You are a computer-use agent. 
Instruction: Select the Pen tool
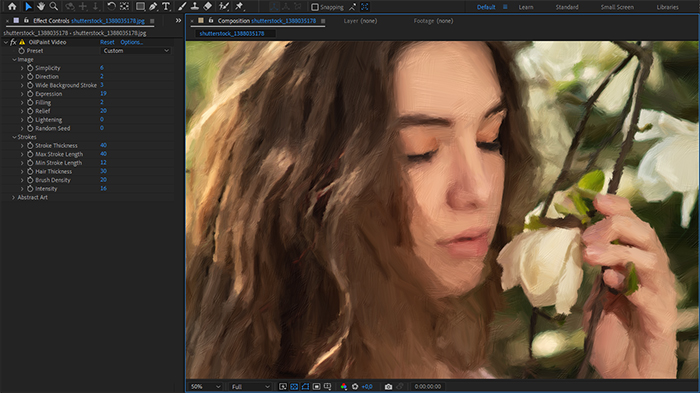pyautogui.click(x=153, y=6)
